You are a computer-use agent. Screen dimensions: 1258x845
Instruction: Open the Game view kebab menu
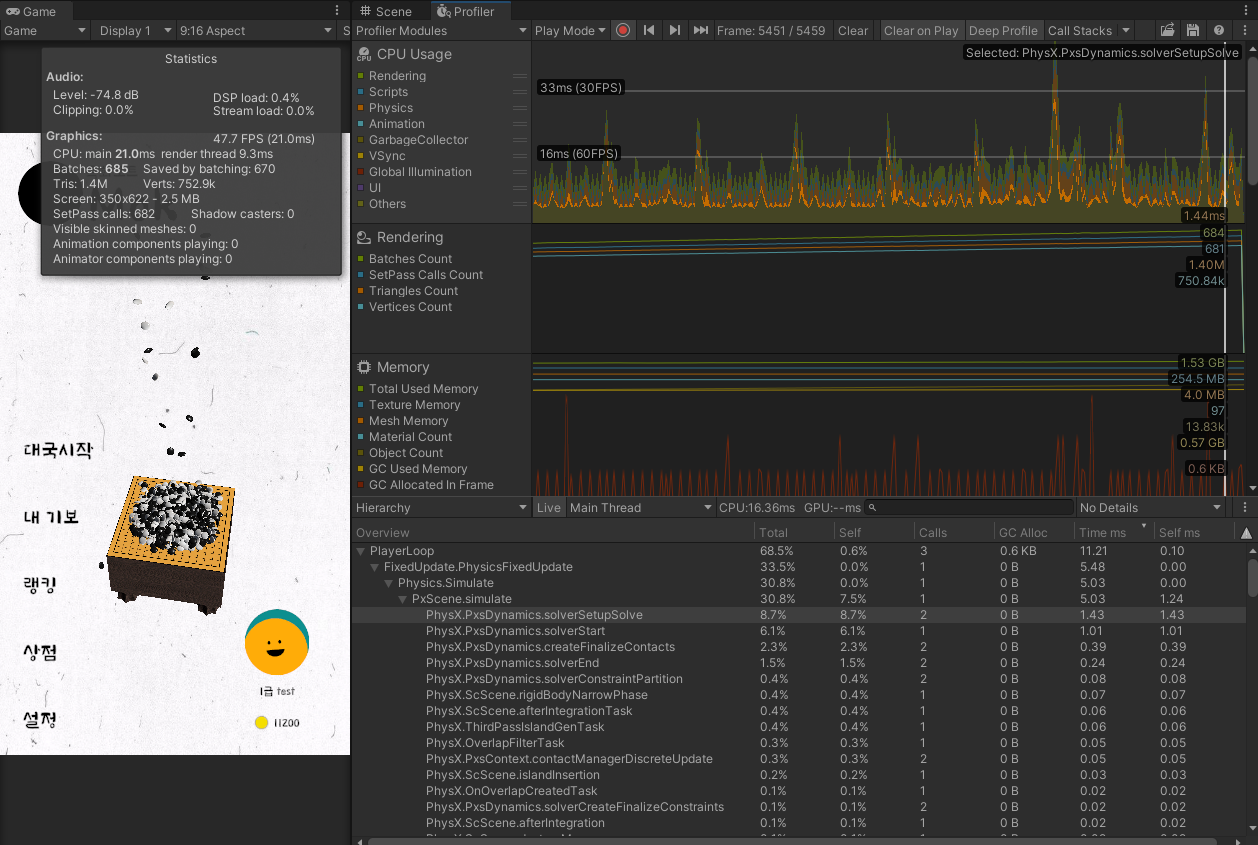point(337,11)
